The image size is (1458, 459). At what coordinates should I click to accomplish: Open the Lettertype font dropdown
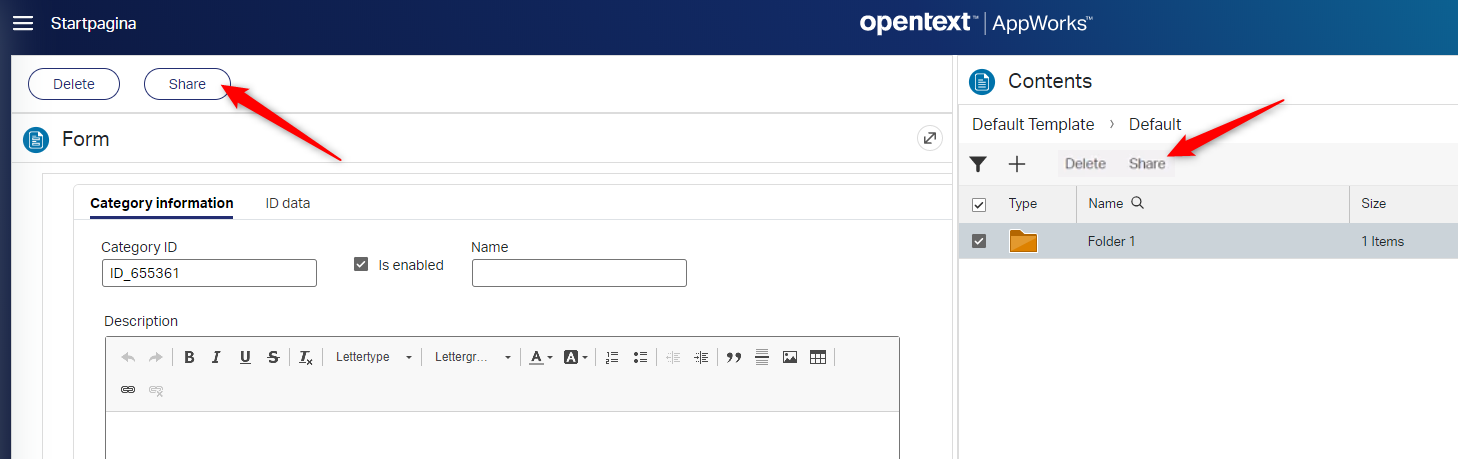373,358
